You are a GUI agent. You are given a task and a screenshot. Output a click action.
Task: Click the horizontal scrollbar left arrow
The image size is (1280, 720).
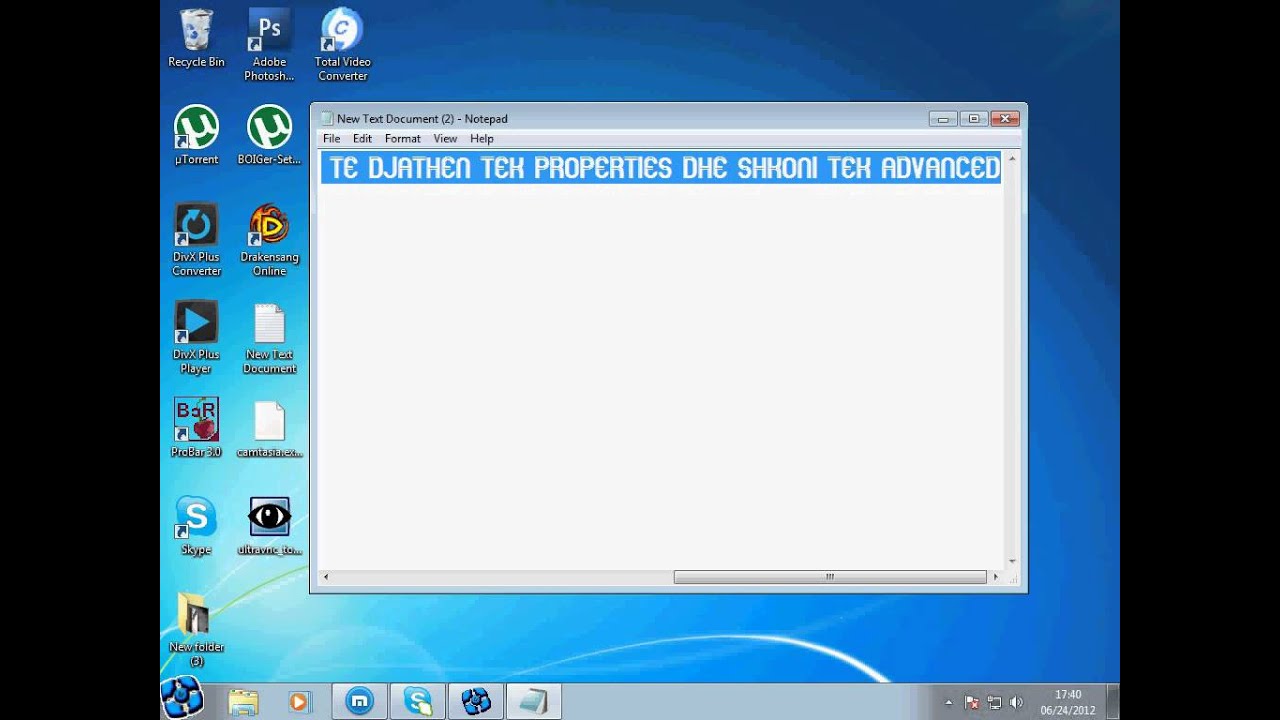326,577
